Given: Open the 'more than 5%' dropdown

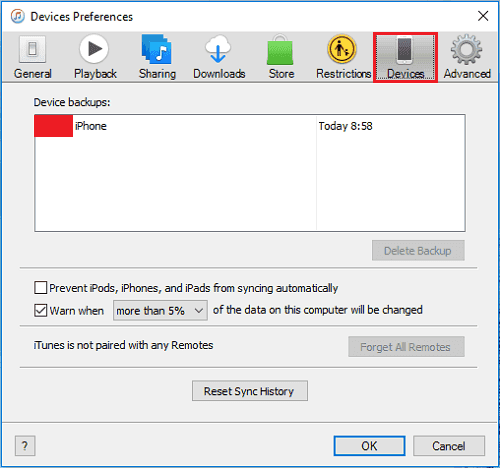Looking at the screenshot, I should pyautogui.click(x=160, y=310).
